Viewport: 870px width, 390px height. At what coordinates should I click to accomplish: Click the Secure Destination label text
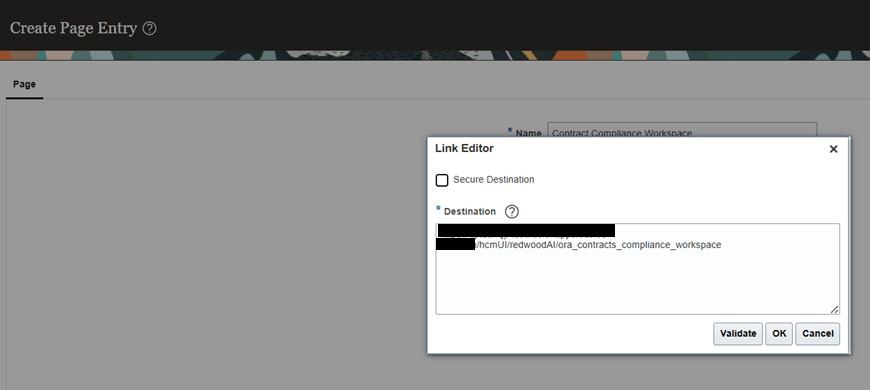[x=494, y=180]
